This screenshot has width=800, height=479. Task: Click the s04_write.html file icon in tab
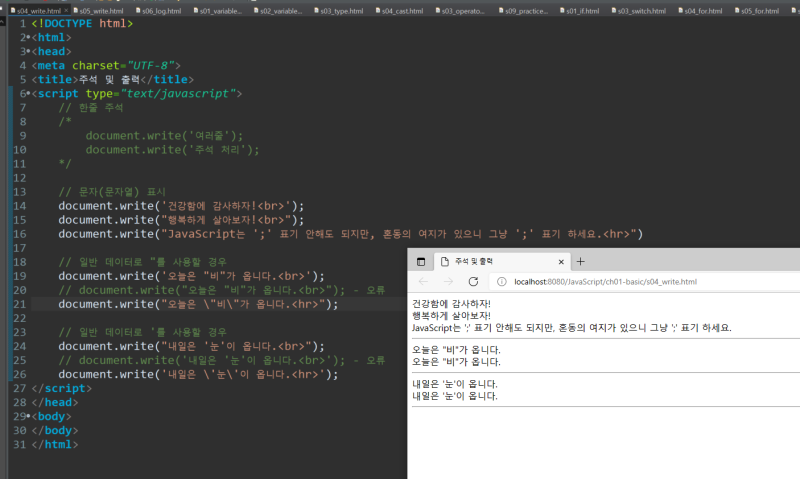click(x=13, y=10)
